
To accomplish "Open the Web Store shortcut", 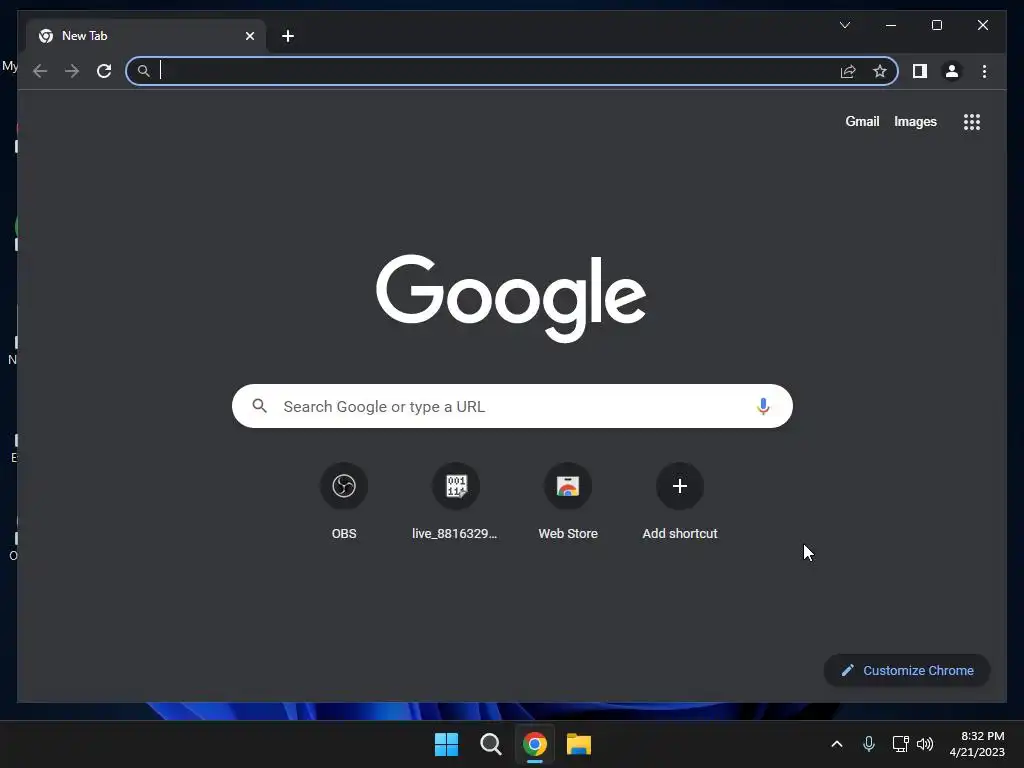I will (x=568, y=486).
